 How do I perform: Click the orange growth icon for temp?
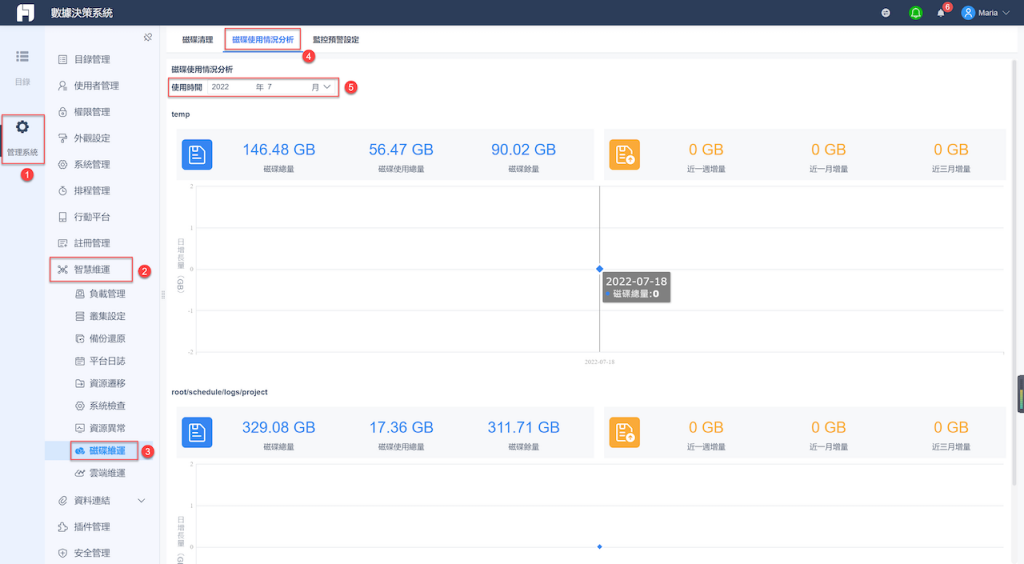coord(624,155)
